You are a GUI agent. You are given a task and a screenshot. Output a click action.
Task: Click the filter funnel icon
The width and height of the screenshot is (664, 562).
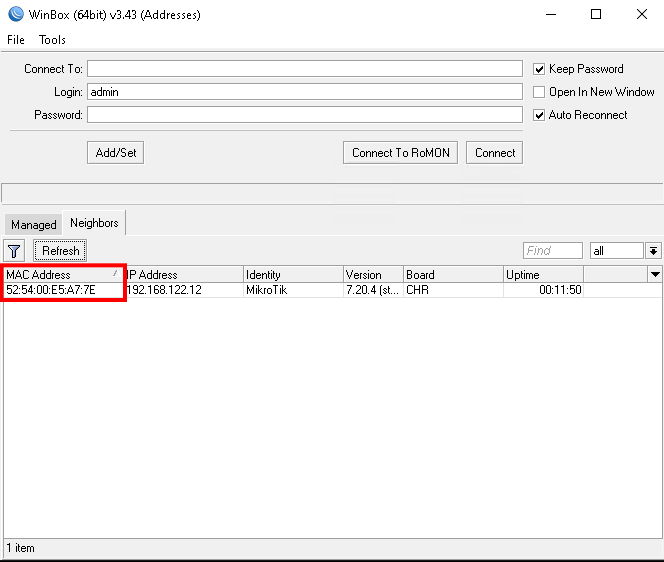coord(14,251)
